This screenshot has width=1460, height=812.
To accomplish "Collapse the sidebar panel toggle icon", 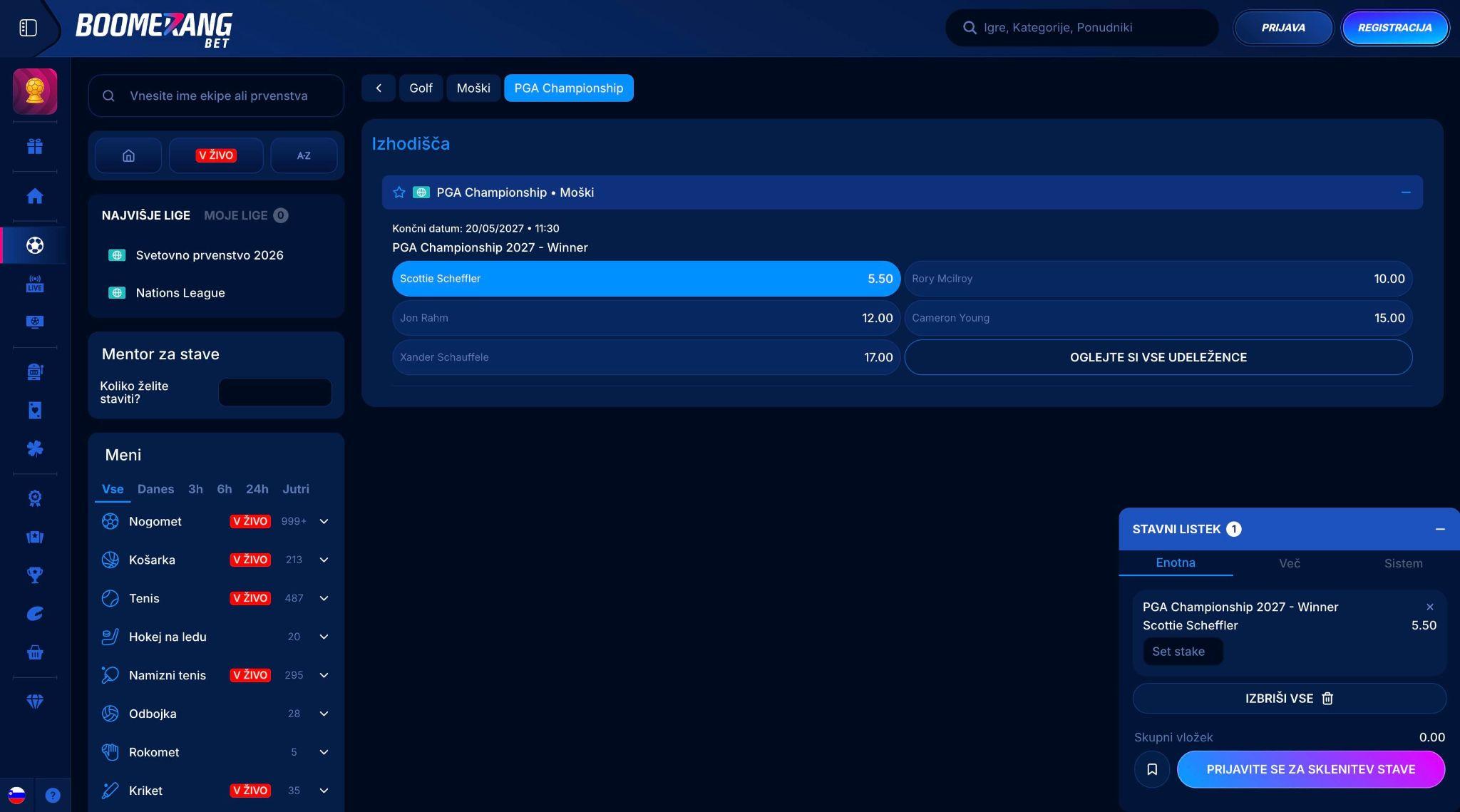I will 28,28.
